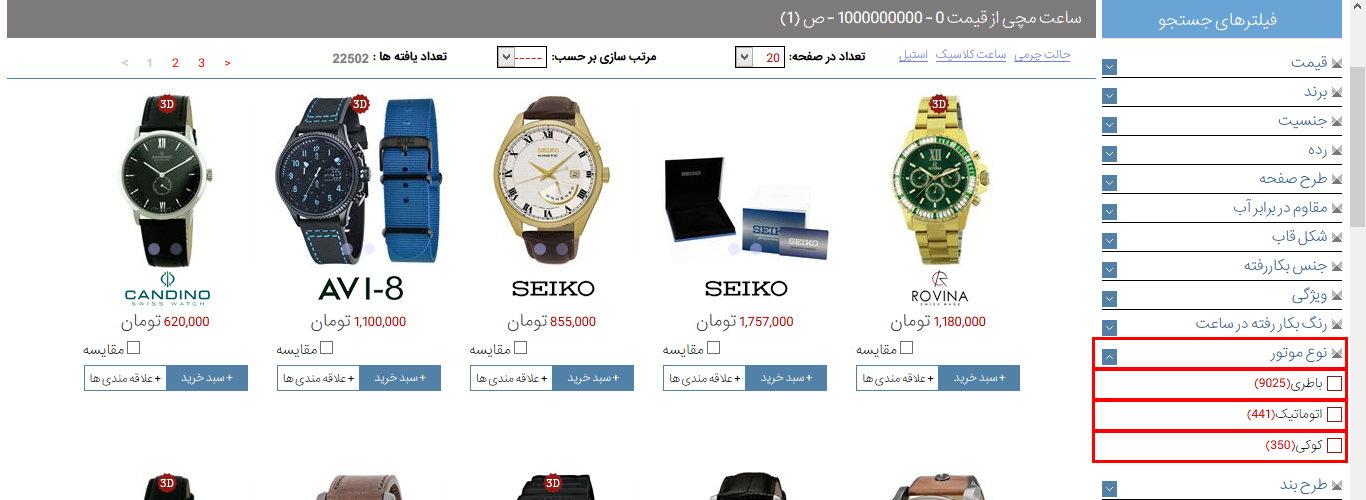Screen dimensions: 1366x500
Task: Click the 3D badge on the Rovina watch
Action: pyautogui.click(x=938, y=104)
